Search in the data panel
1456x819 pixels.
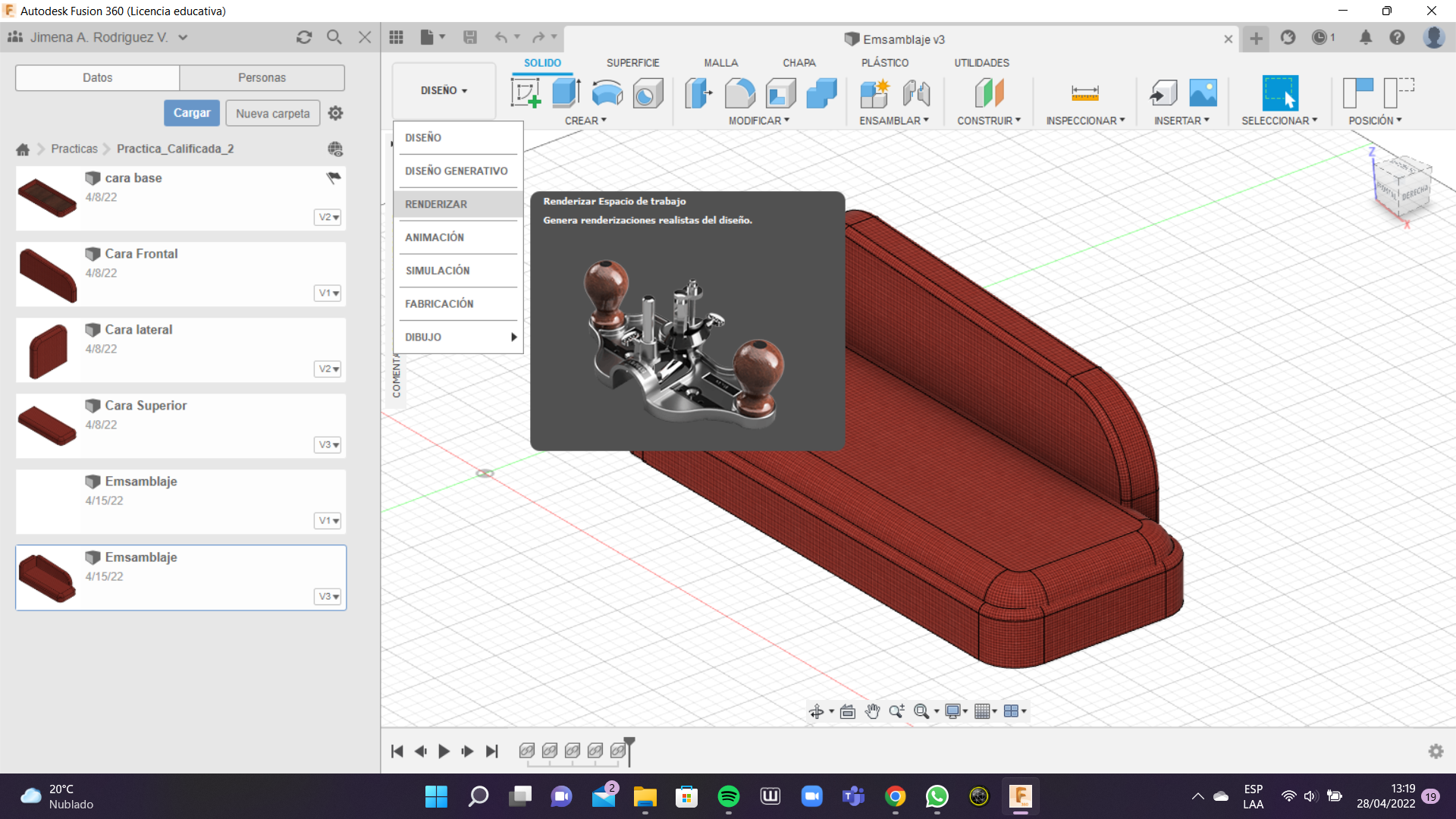click(334, 37)
